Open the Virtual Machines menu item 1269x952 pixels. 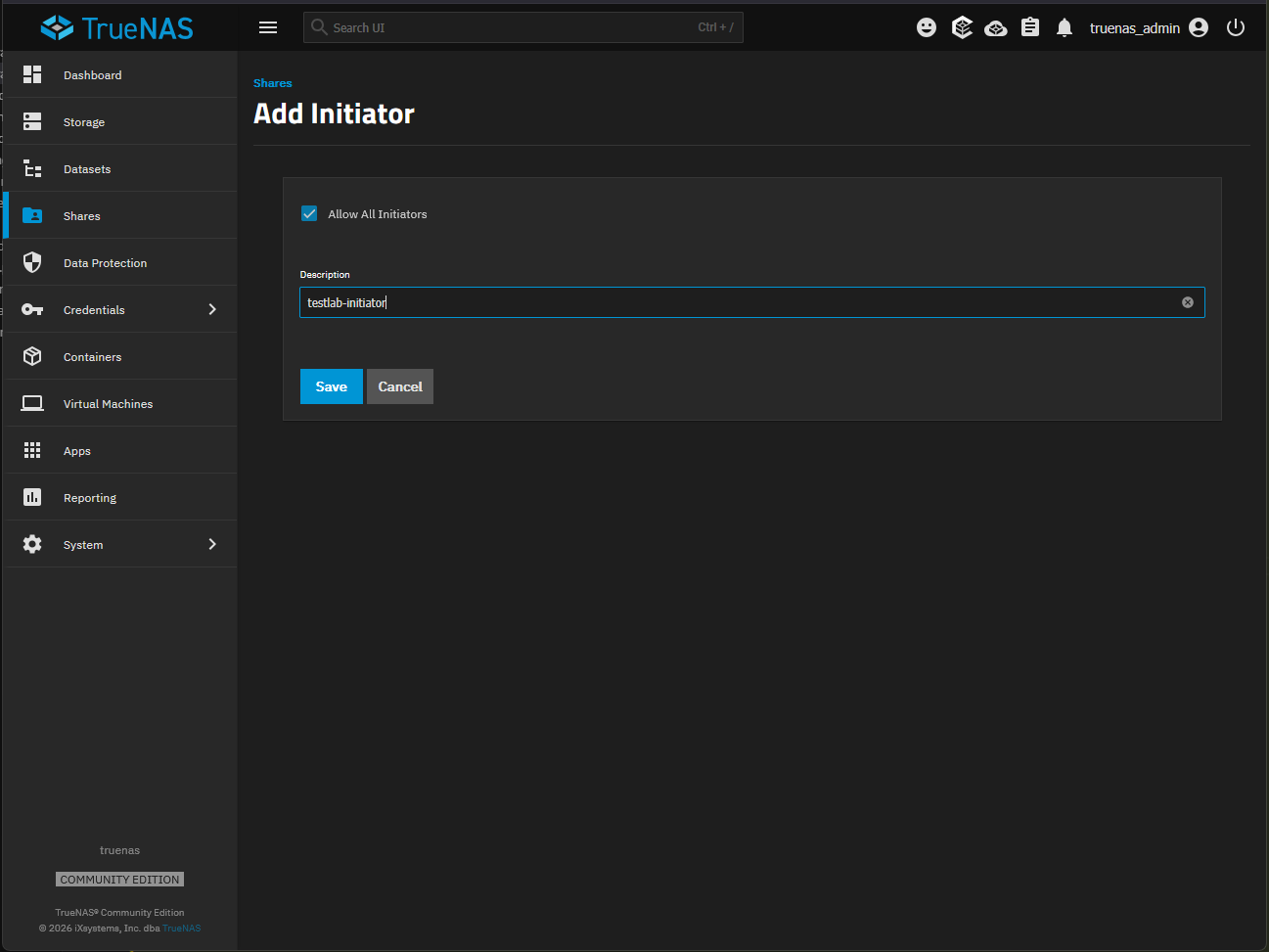pyautogui.click(x=121, y=403)
